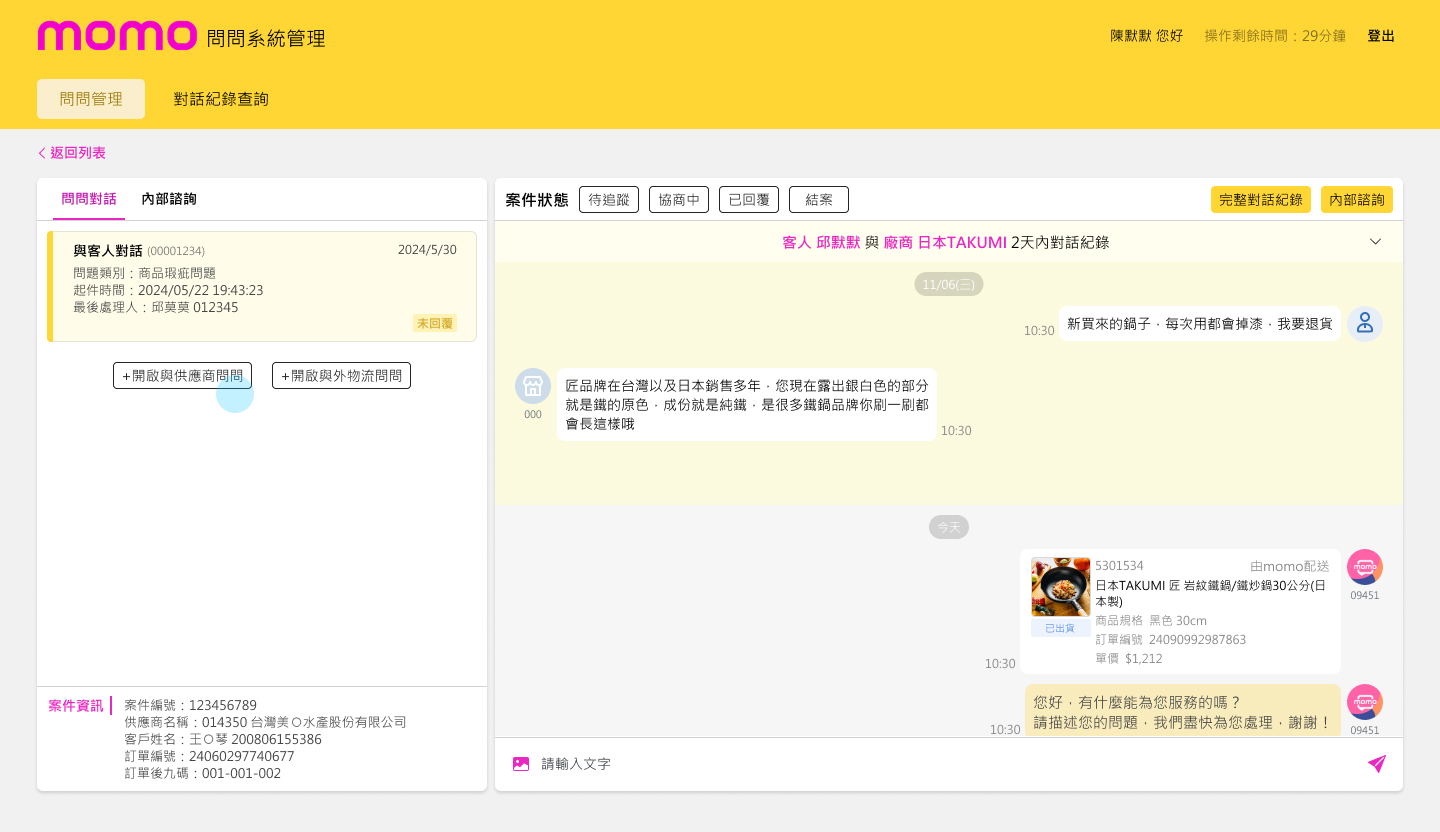This screenshot has width=1440, height=832.
Task: Click +開啟與供應商問問 button
Action: point(182,376)
